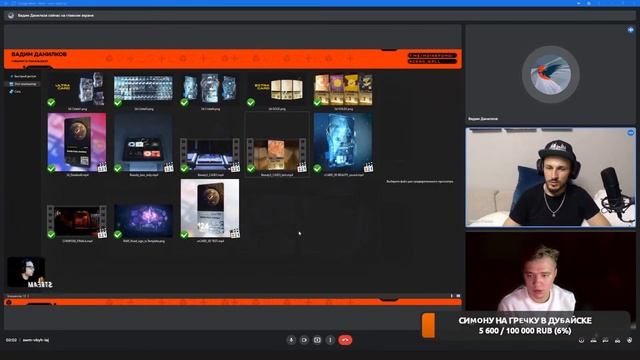Show the participants panel icon
Image resolution: width=640 pixels, height=360 pixels.
pos(593,340)
